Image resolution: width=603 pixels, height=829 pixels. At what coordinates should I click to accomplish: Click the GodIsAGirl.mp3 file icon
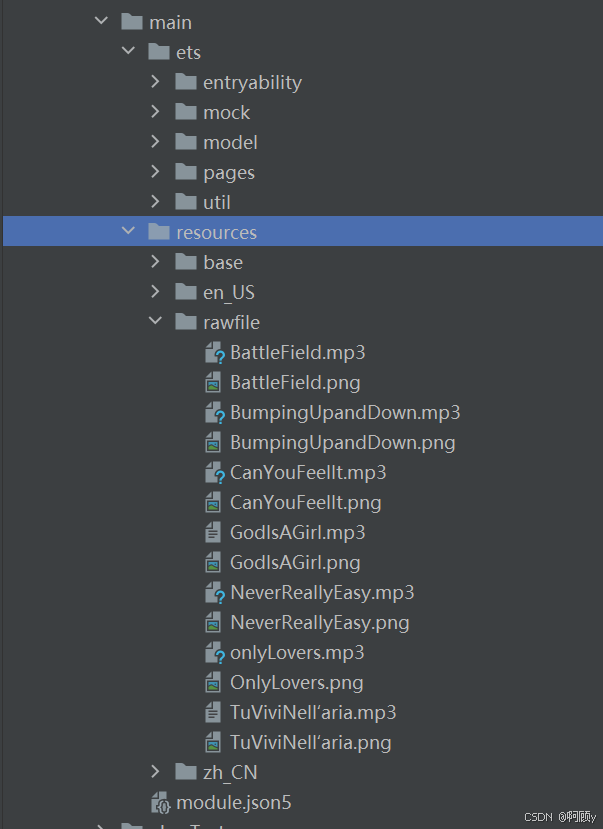pos(213,533)
